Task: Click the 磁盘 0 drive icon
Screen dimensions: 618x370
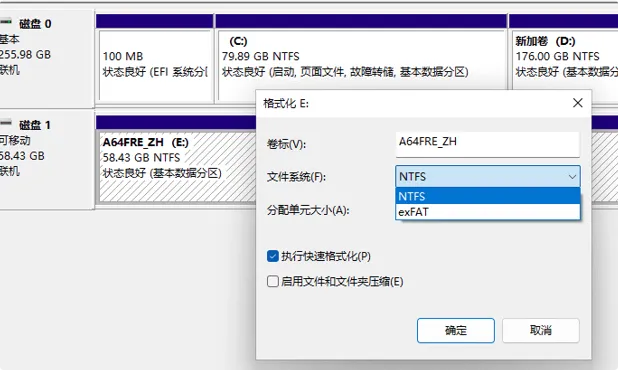Action: [6, 22]
